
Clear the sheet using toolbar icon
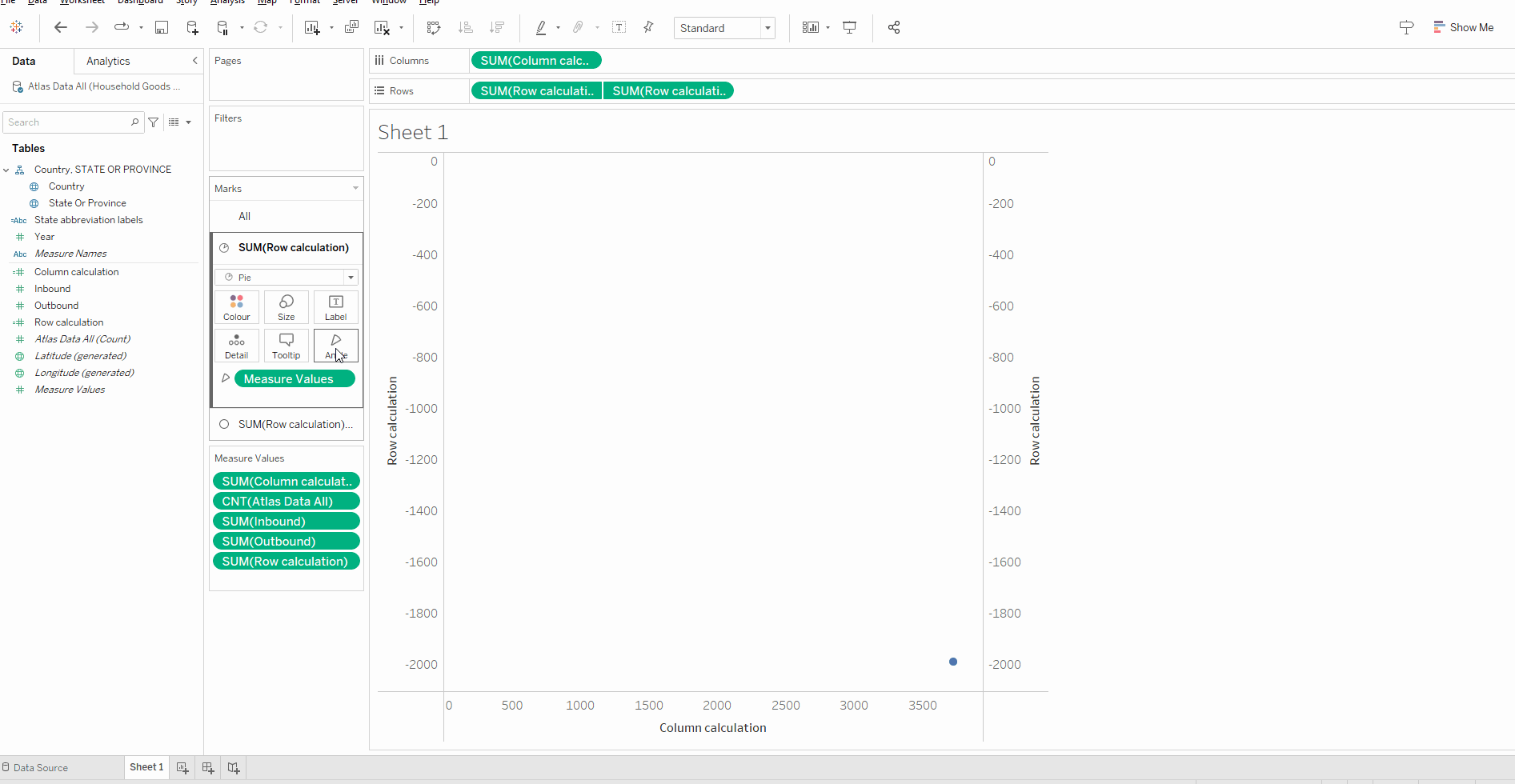[x=383, y=27]
